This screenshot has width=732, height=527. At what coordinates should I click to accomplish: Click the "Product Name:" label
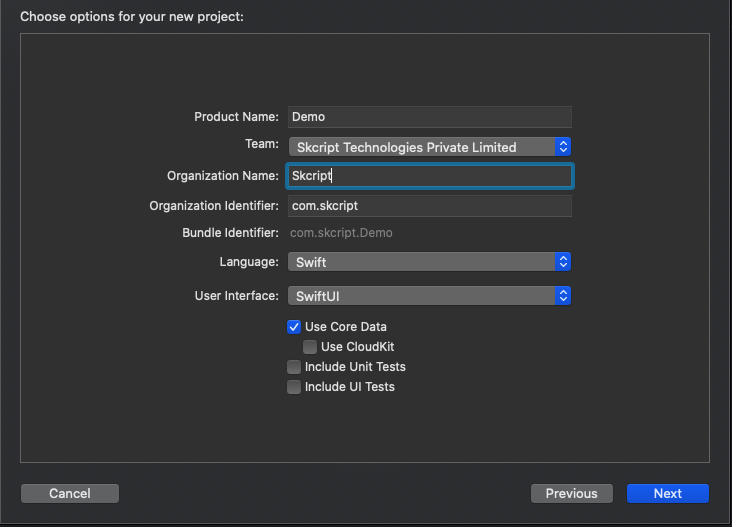tap(236, 117)
